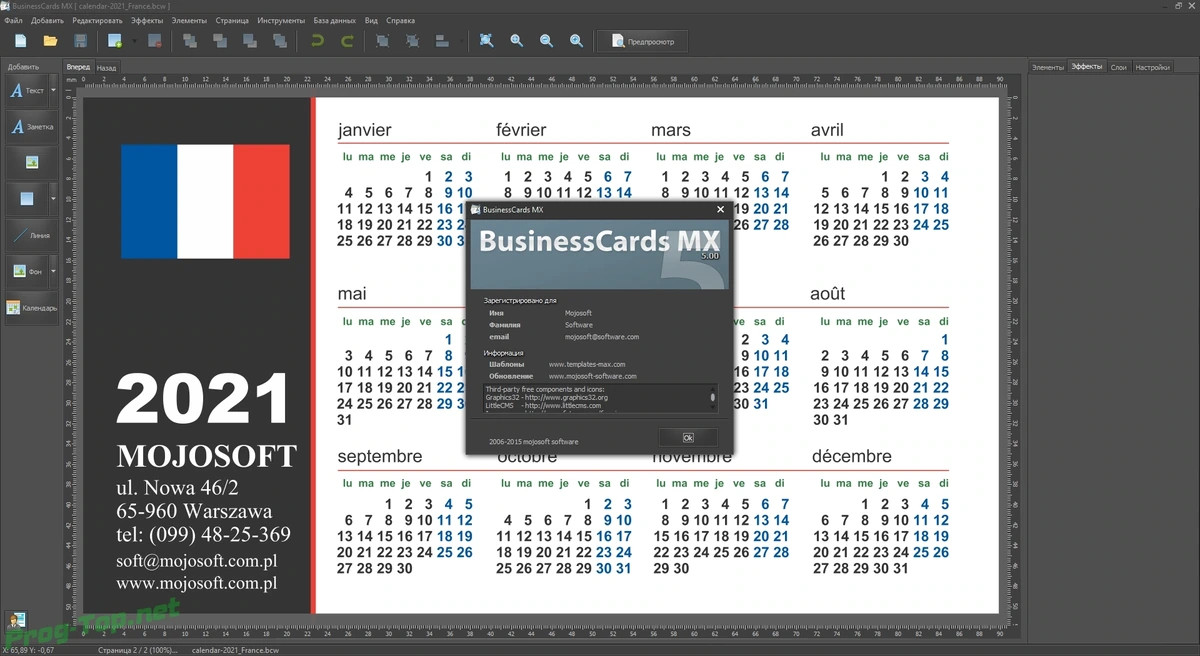Open a file with the folder icon
Image resolution: width=1200 pixels, height=656 pixels.
[x=50, y=41]
